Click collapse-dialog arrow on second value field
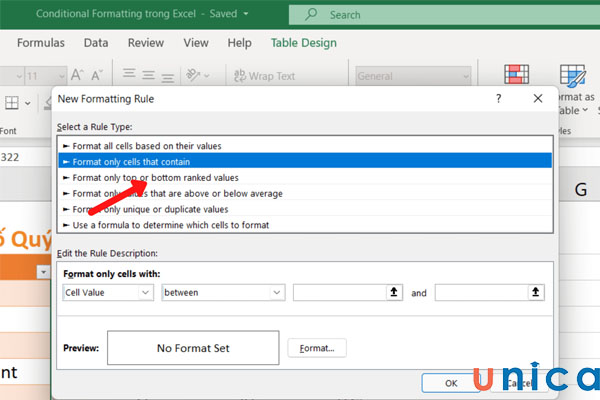The height and width of the screenshot is (400, 600). pos(537,292)
